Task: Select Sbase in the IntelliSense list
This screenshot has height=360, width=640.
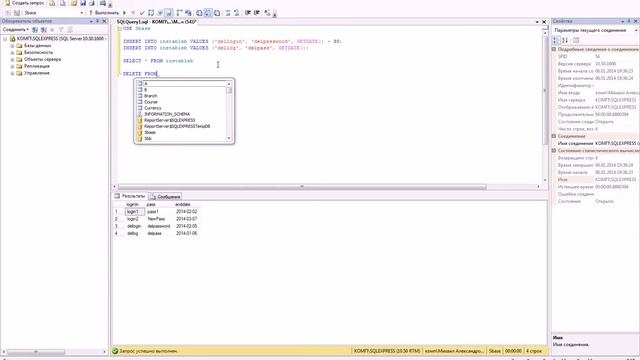Action: [150, 133]
